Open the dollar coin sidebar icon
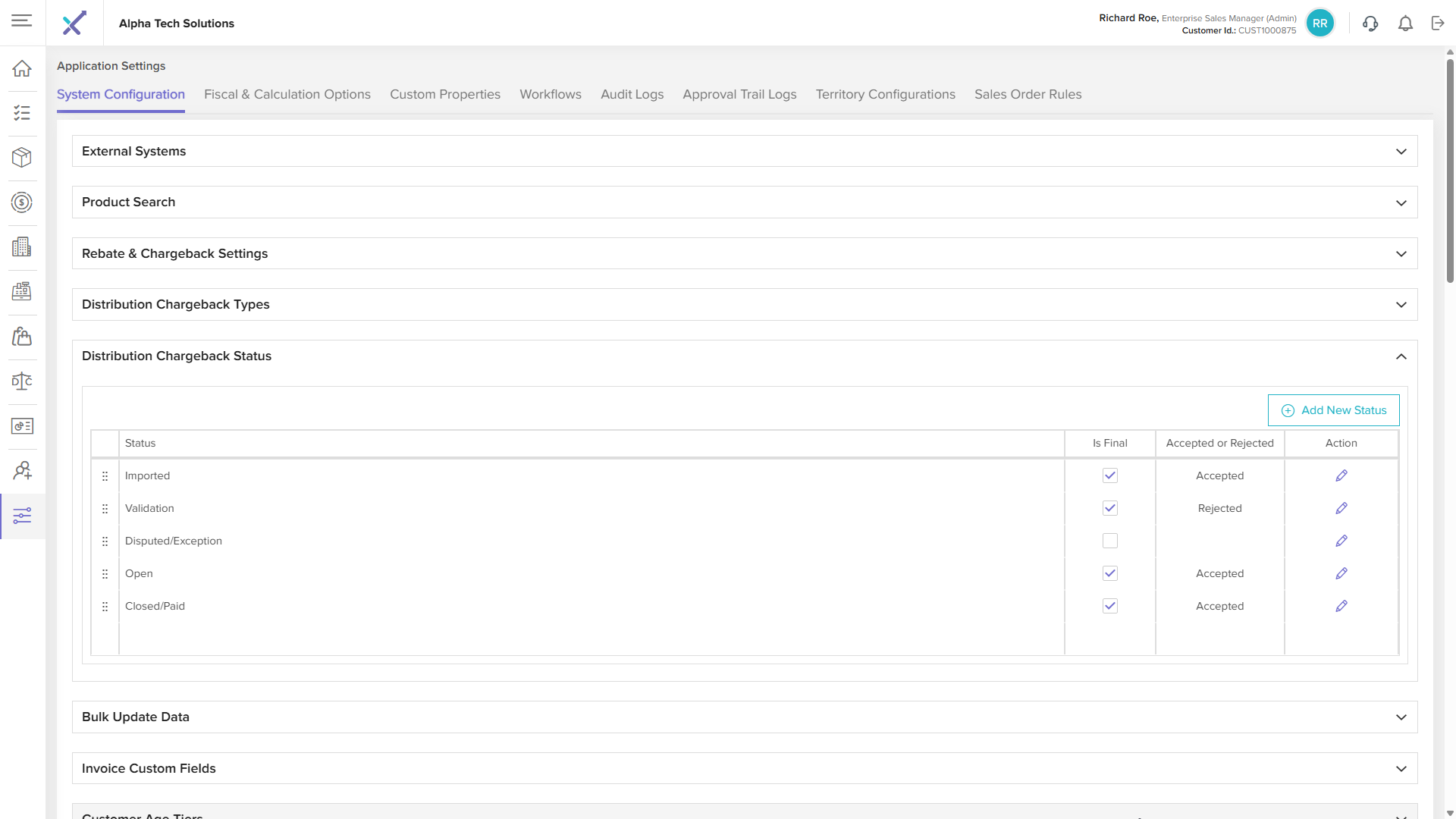1456x819 pixels. [x=22, y=202]
